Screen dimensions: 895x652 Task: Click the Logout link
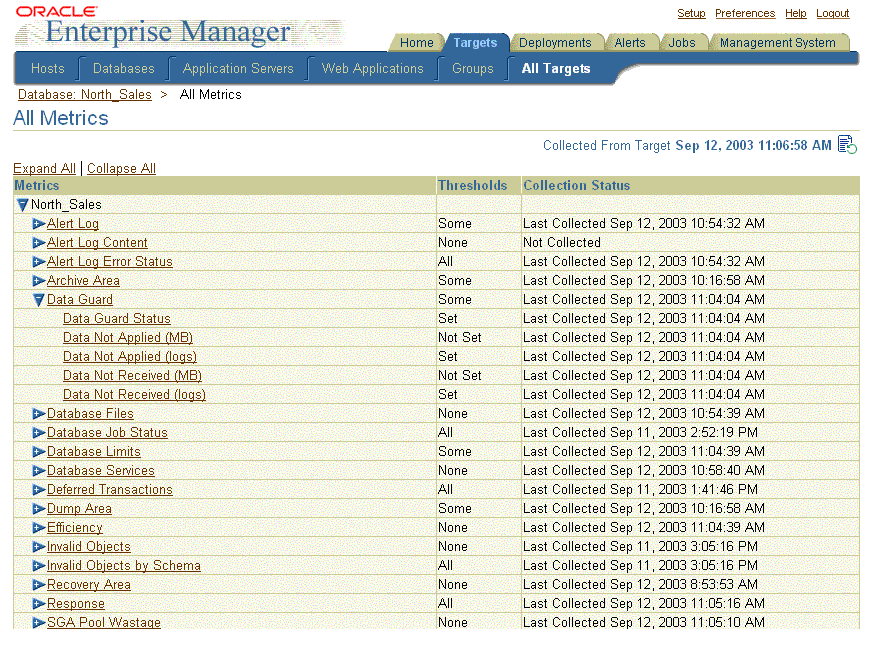point(832,13)
